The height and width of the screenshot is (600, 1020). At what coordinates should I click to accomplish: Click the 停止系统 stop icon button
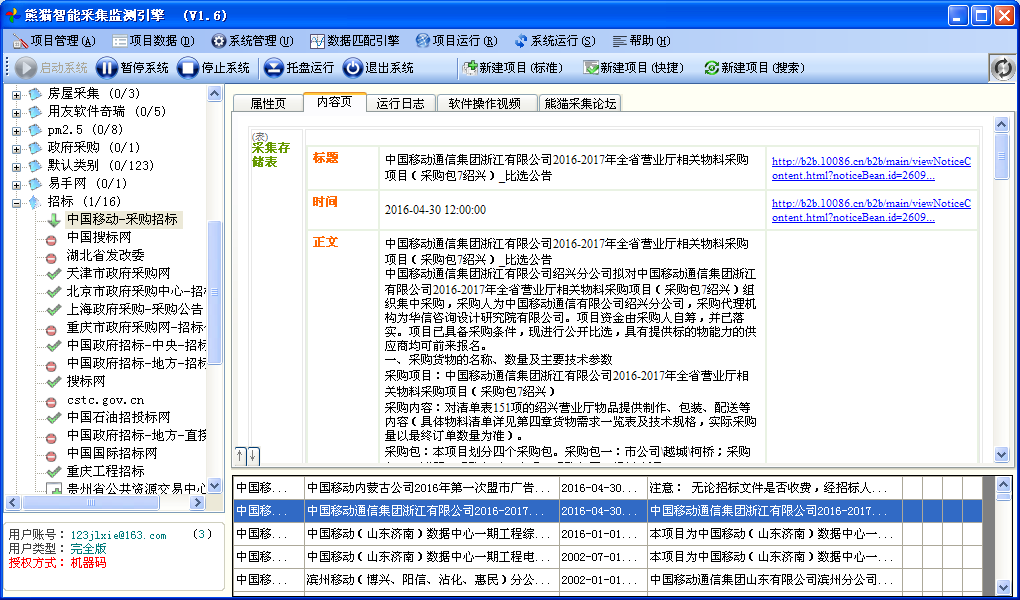coord(188,68)
